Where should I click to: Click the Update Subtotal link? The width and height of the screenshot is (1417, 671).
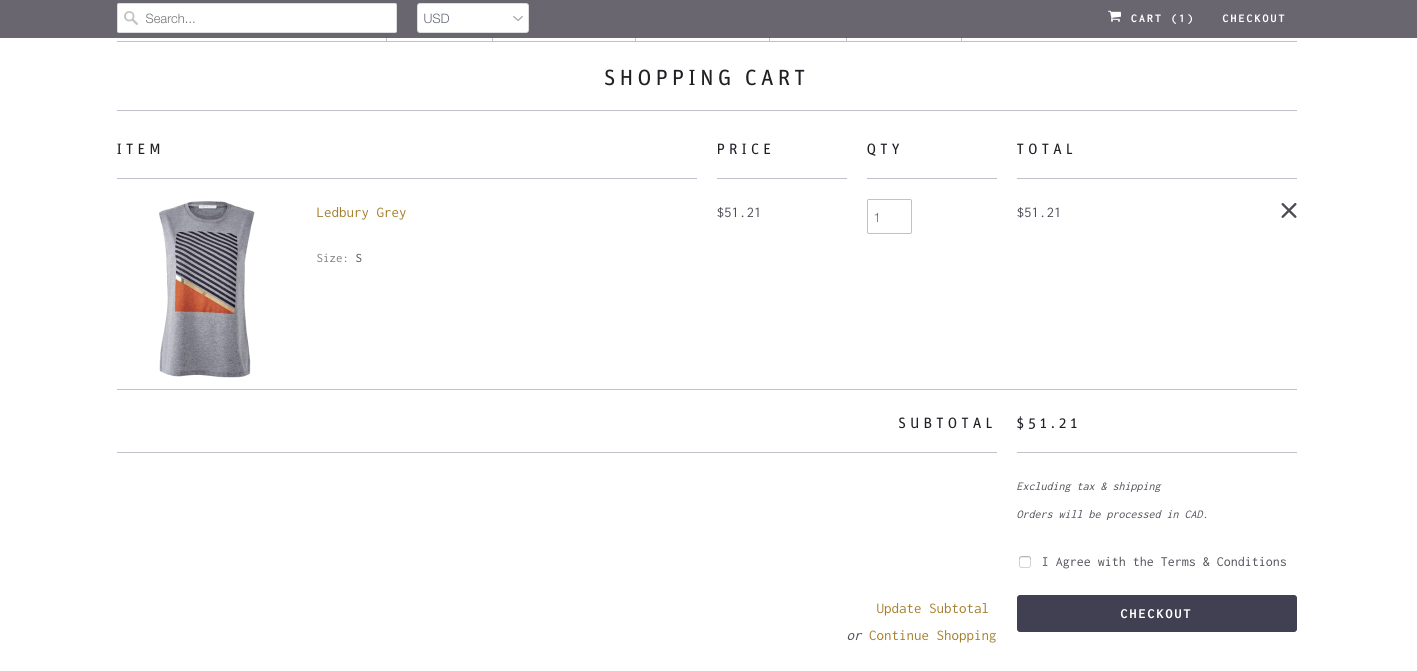[x=931, y=608]
